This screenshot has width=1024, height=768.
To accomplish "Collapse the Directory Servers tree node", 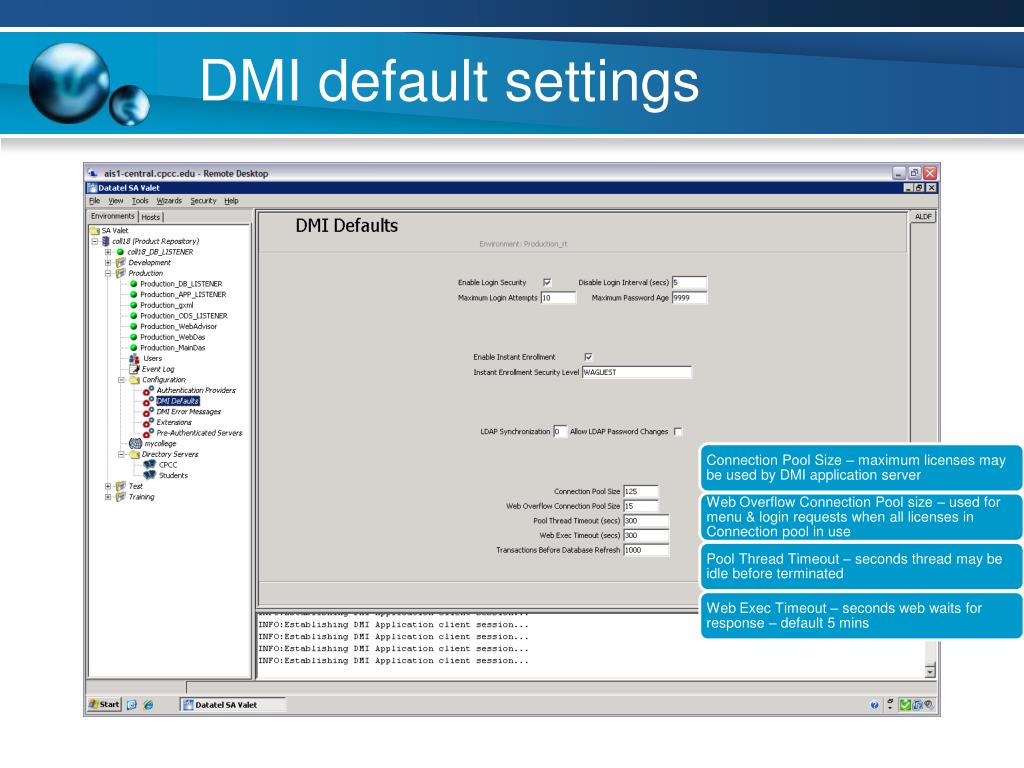I will [121, 454].
